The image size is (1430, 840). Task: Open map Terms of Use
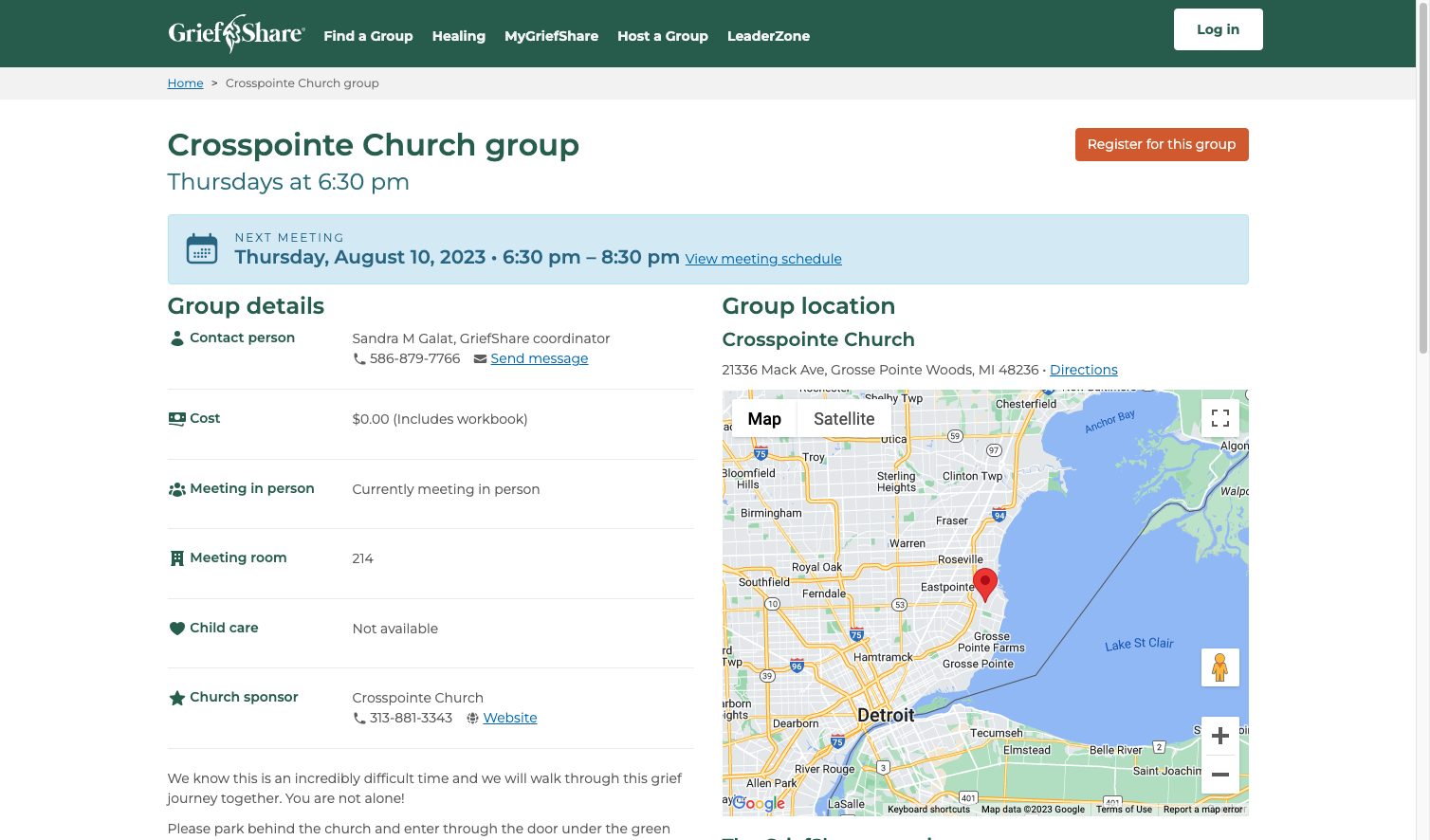pyautogui.click(x=1124, y=810)
